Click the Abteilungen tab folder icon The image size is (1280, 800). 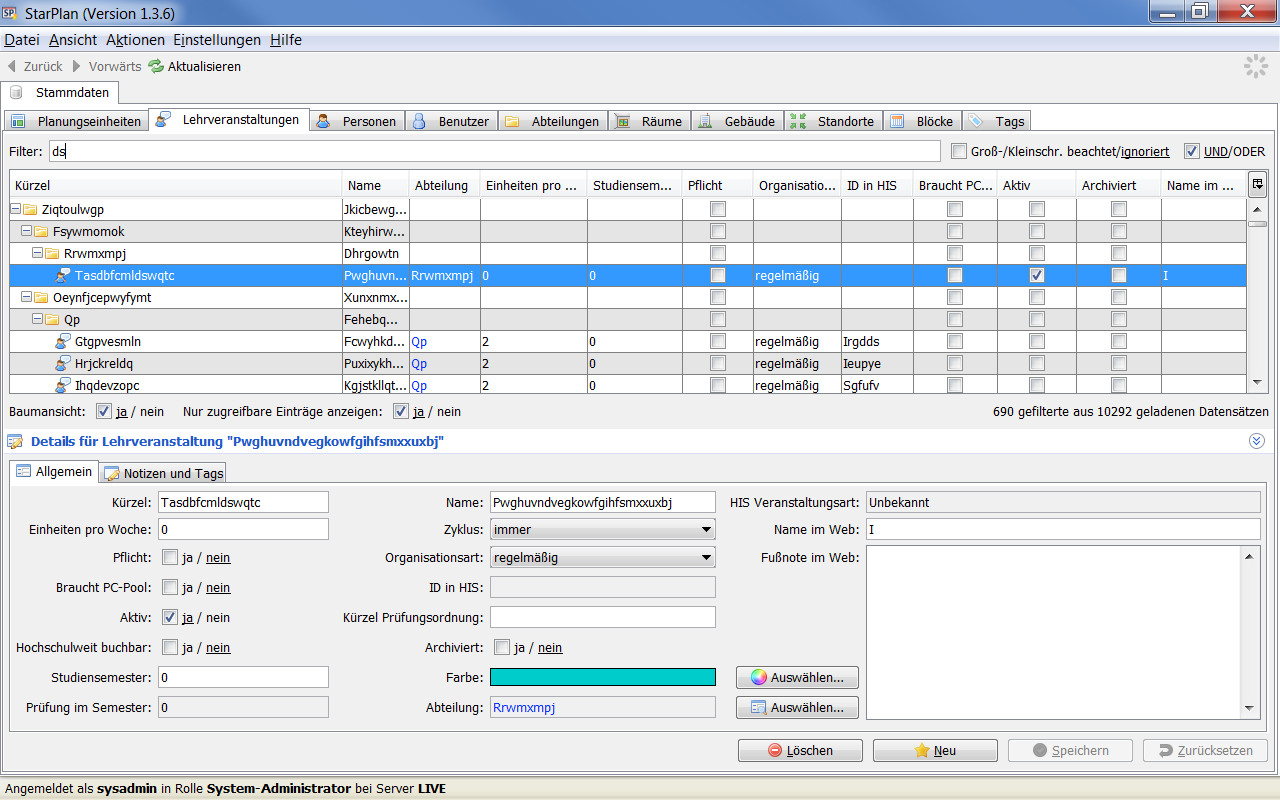coord(512,121)
